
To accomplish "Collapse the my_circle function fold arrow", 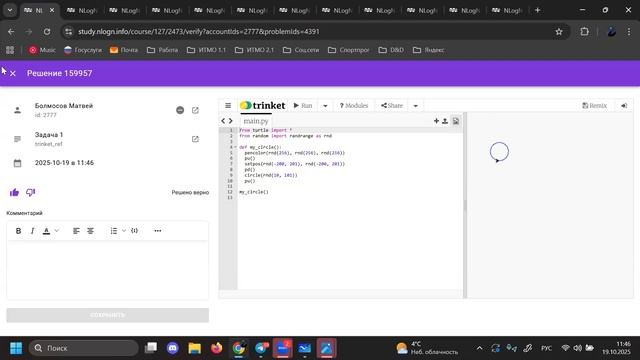I will click(236, 147).
